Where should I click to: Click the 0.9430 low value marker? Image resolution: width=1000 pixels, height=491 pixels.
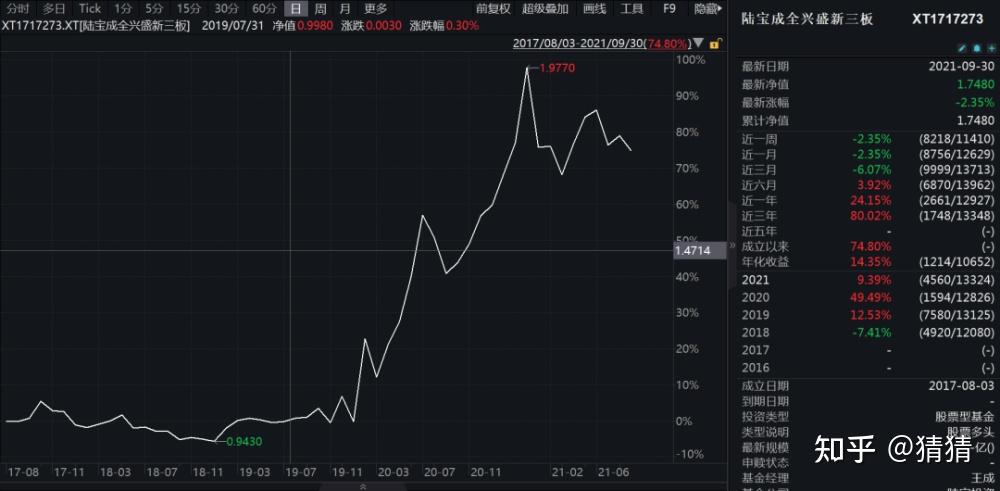245,441
